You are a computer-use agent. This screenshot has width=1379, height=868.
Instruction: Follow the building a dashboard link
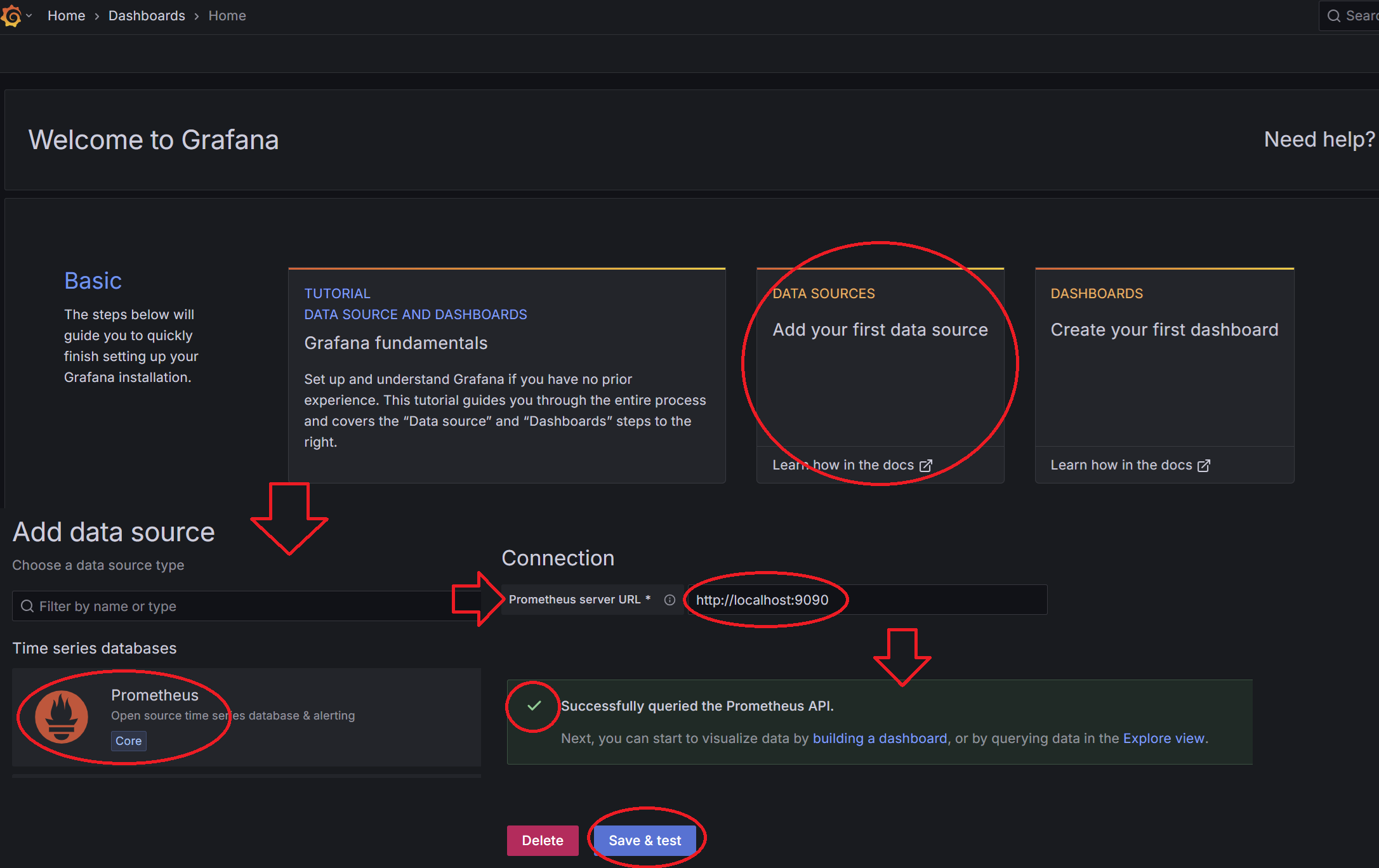click(880, 738)
